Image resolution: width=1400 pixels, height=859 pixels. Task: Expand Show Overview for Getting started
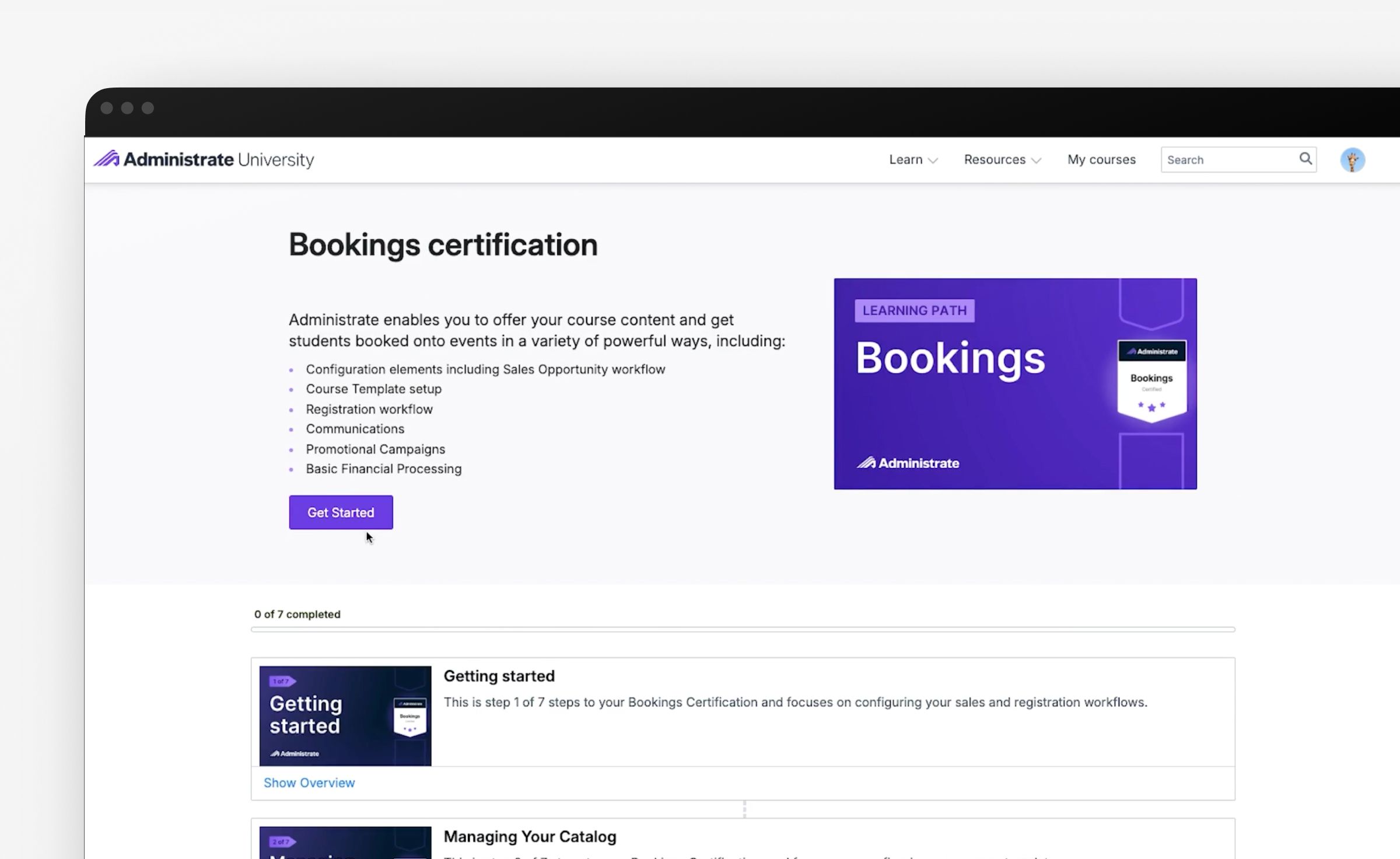[309, 783]
